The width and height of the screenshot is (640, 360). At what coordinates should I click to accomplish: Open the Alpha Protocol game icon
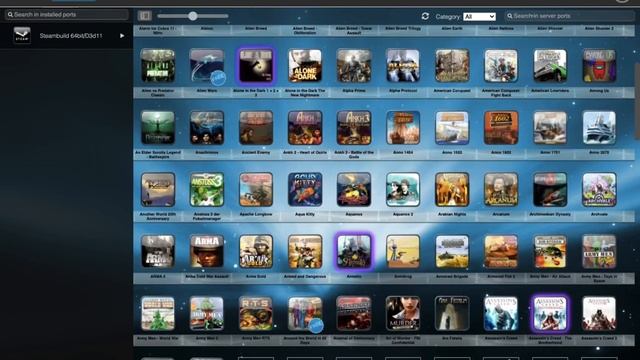click(403, 66)
